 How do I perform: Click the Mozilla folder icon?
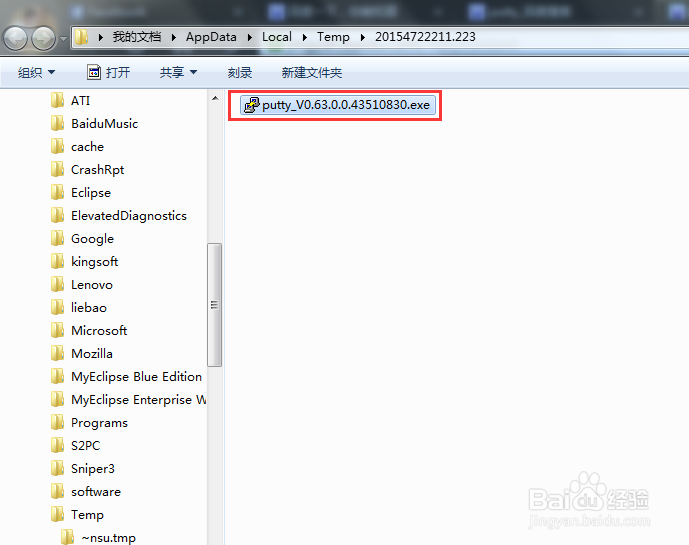coord(58,353)
